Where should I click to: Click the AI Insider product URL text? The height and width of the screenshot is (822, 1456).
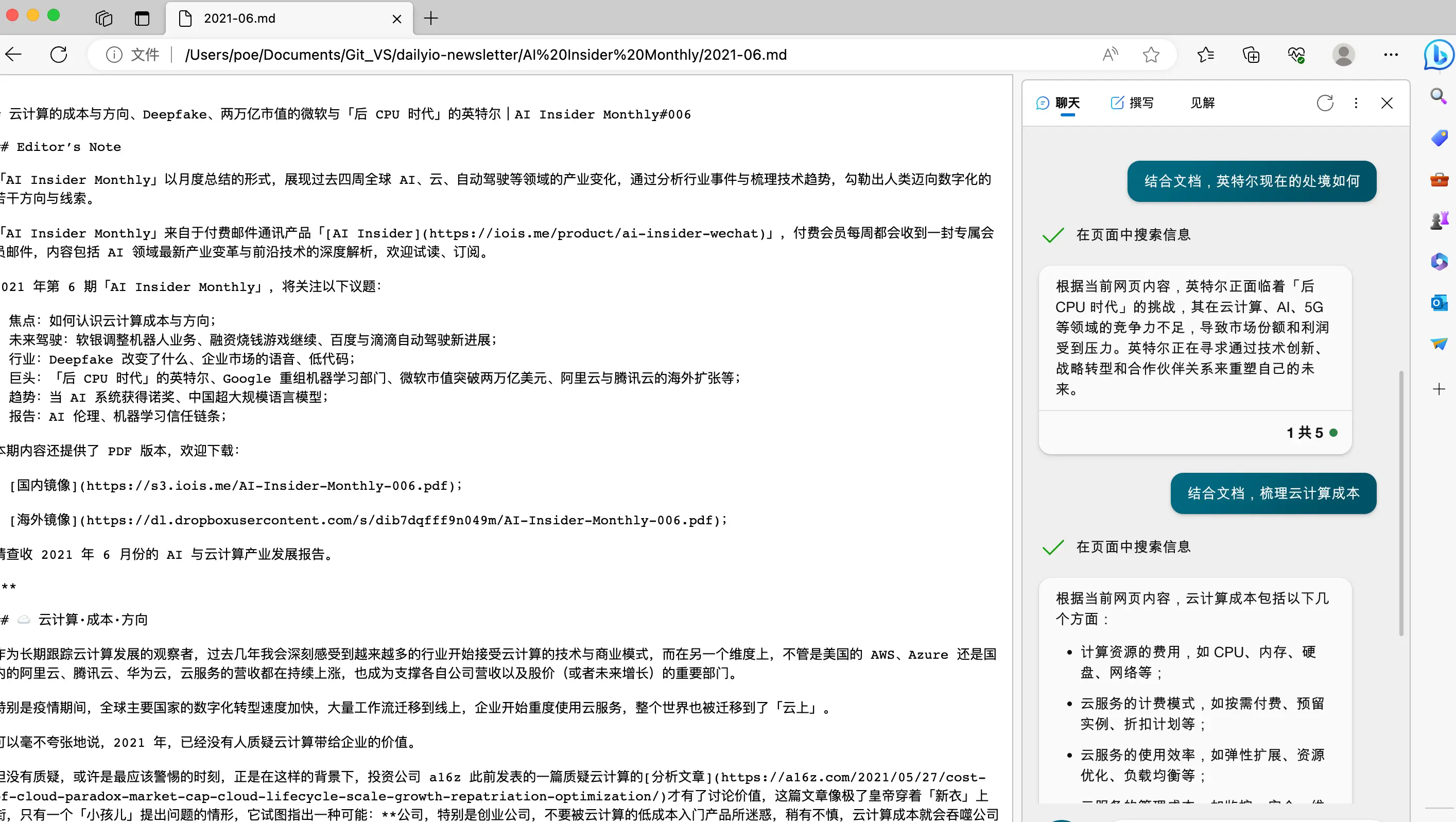[x=595, y=233]
